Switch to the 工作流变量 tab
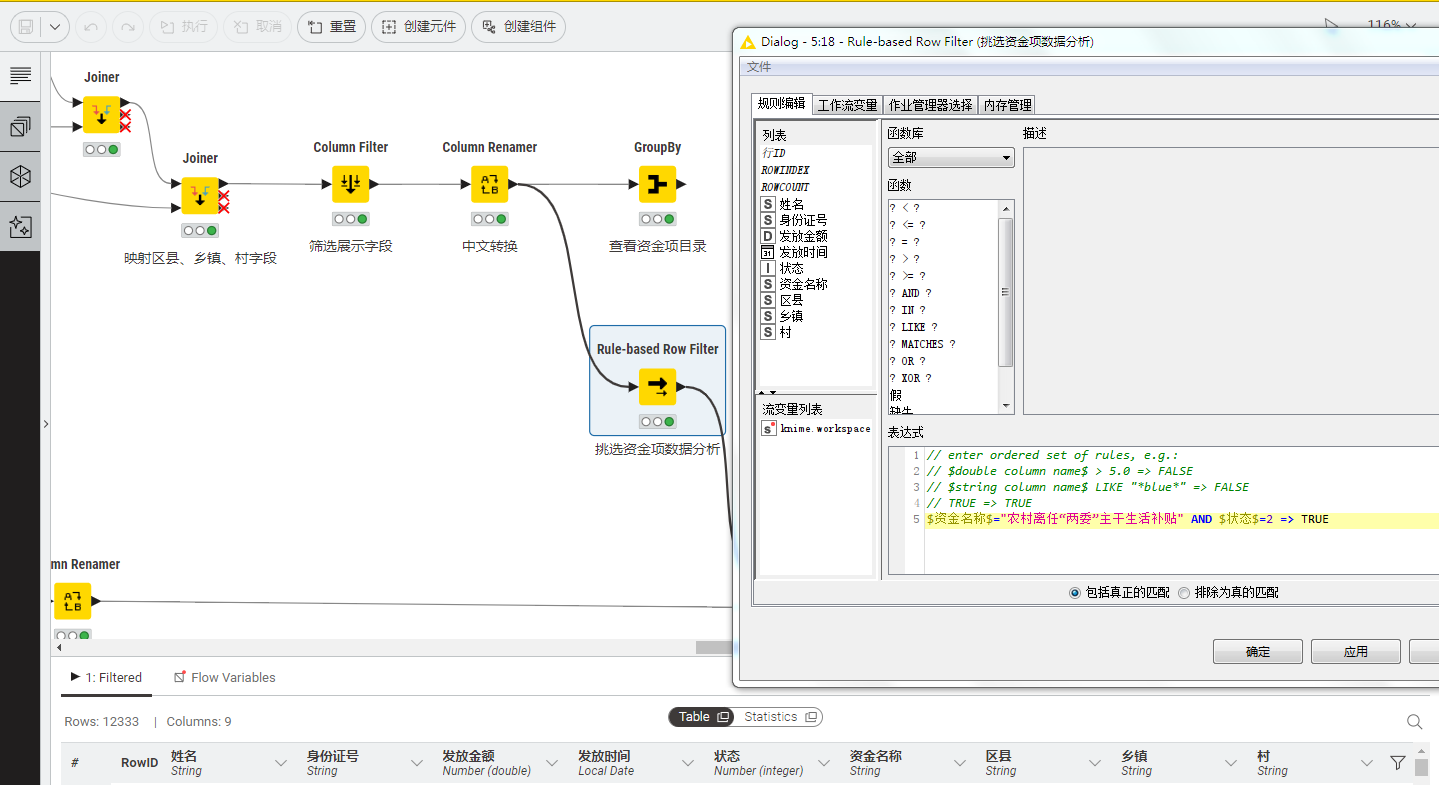 pos(846,104)
